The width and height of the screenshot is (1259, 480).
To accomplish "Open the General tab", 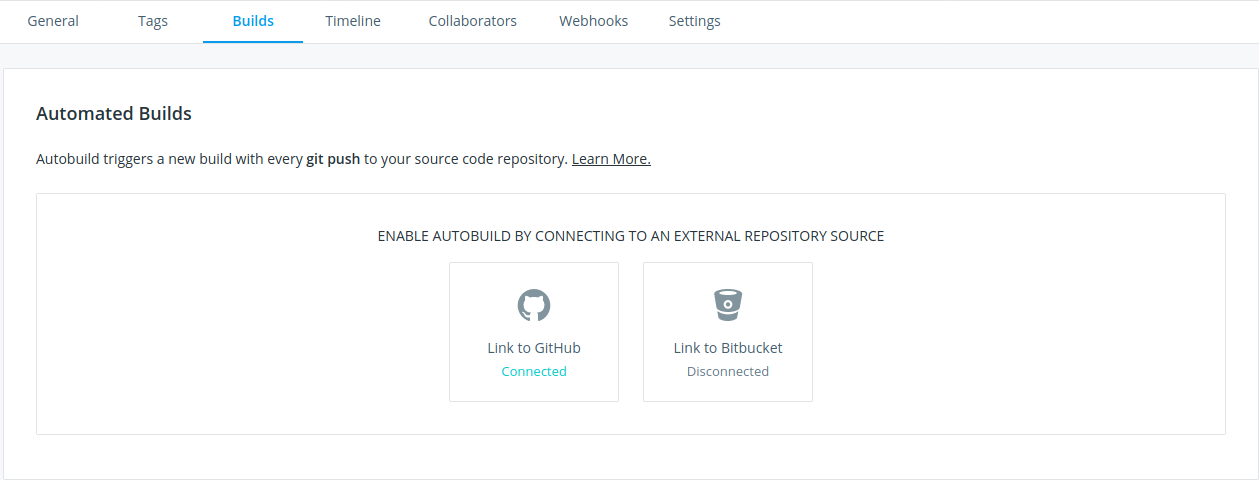I will pos(53,21).
